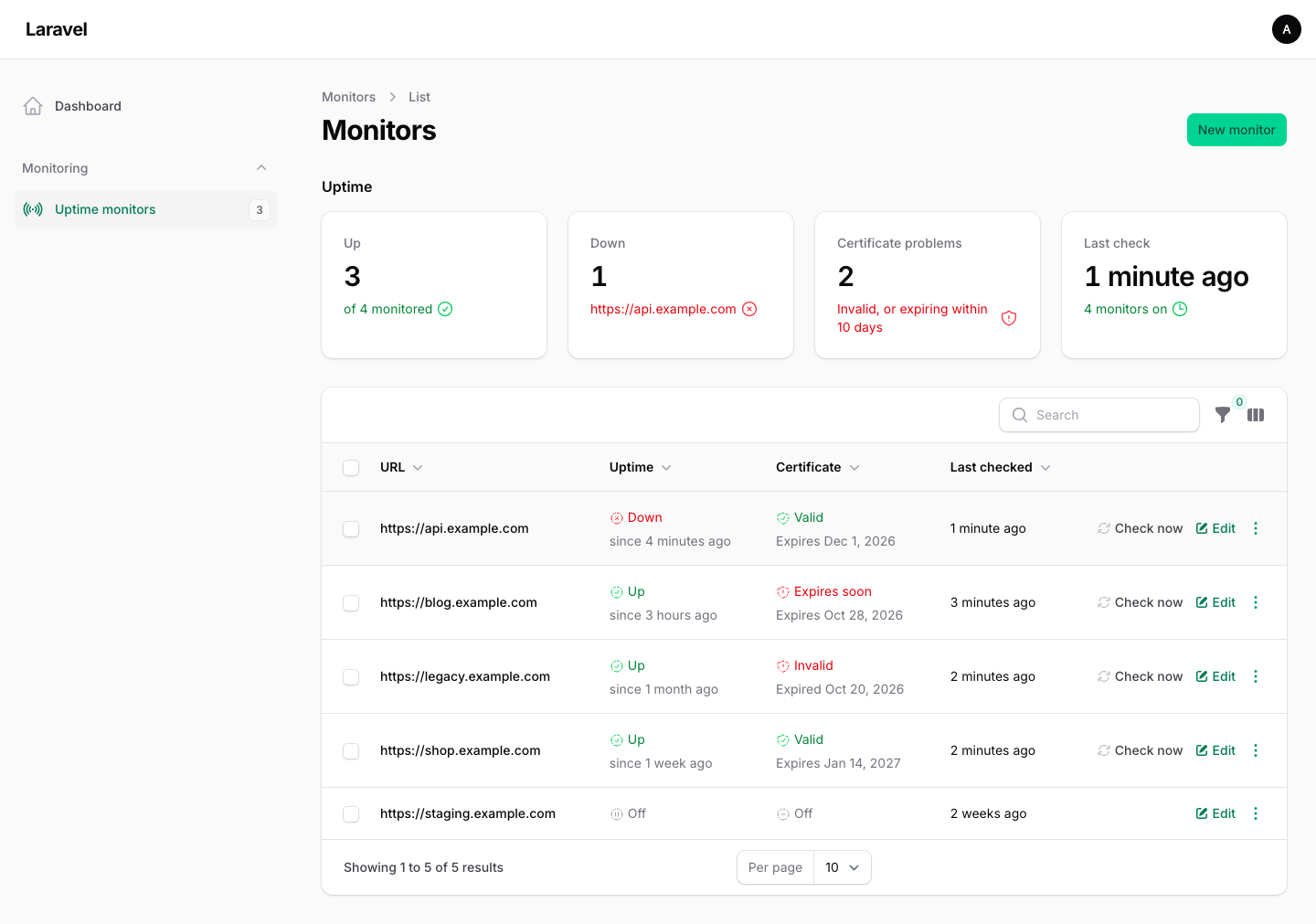Click the search magnifier icon
The width and height of the screenshot is (1316, 924).
[1020, 415]
